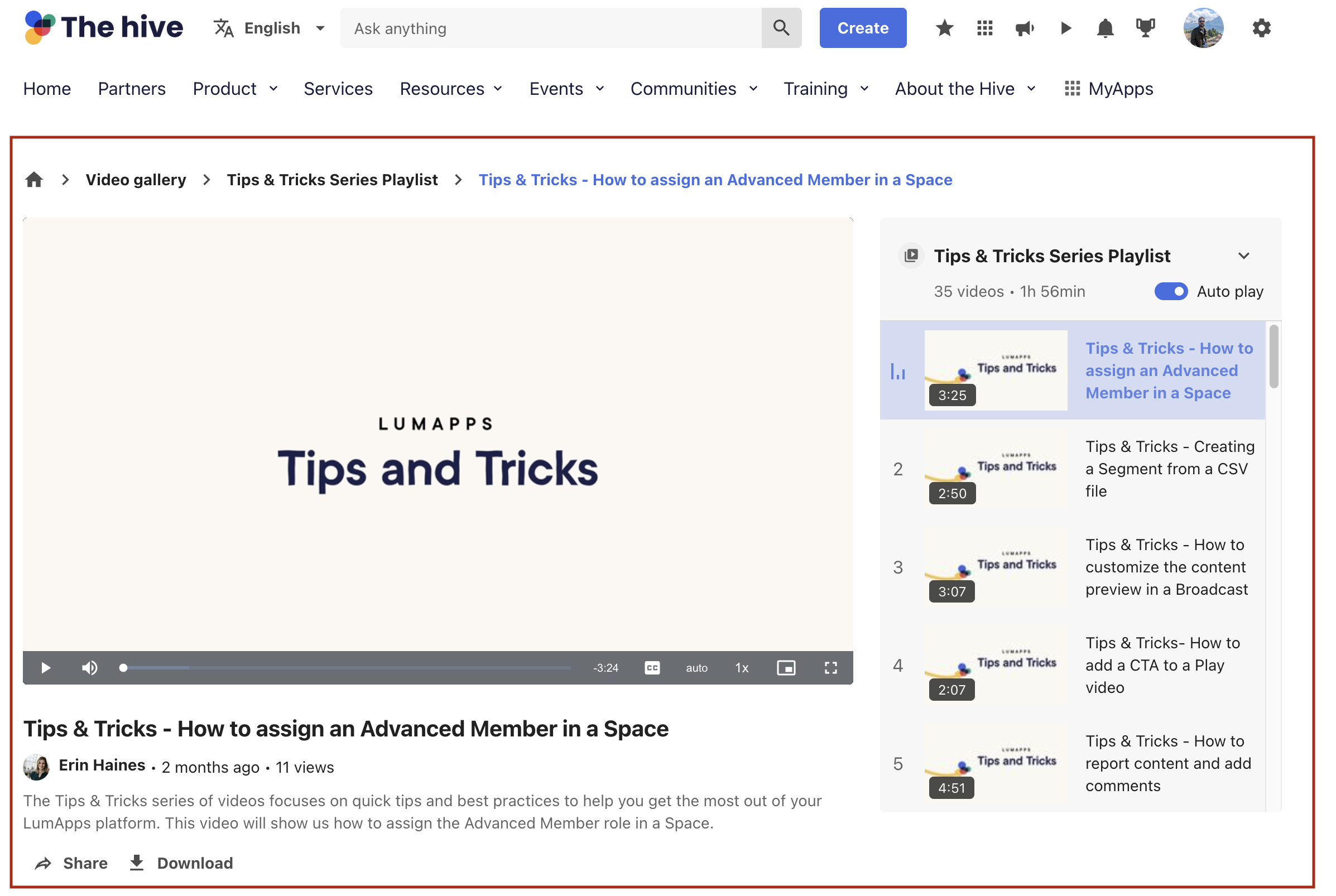Click the video progress bar
Viewport: 1336px width, 896px height.
pyautogui.click(x=347, y=667)
